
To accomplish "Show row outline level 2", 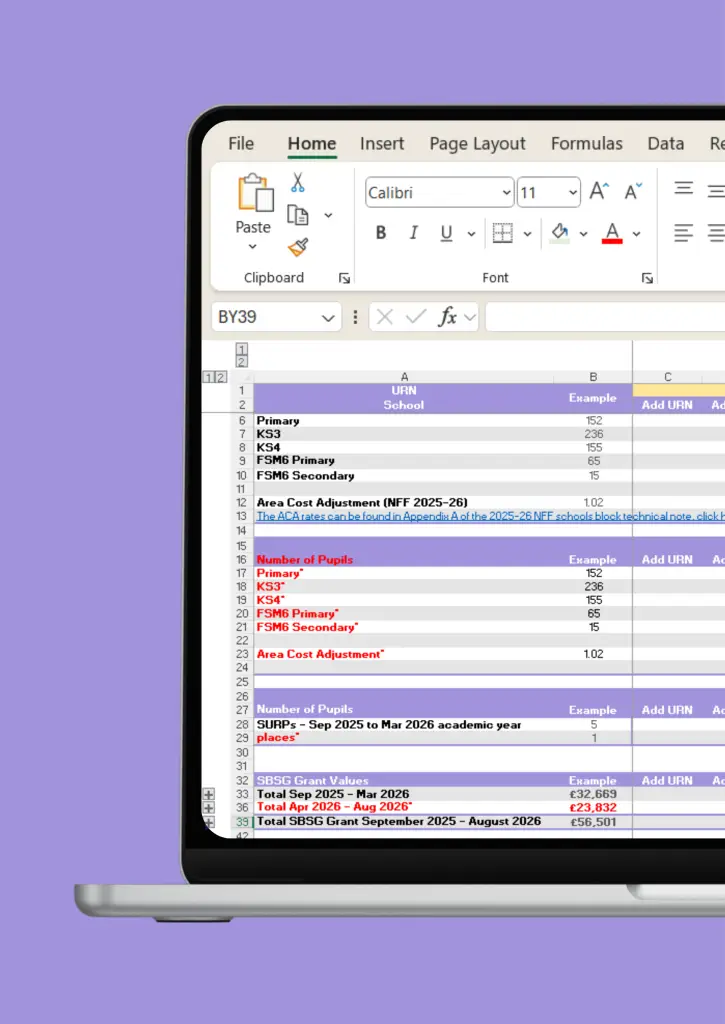I will [x=221, y=377].
